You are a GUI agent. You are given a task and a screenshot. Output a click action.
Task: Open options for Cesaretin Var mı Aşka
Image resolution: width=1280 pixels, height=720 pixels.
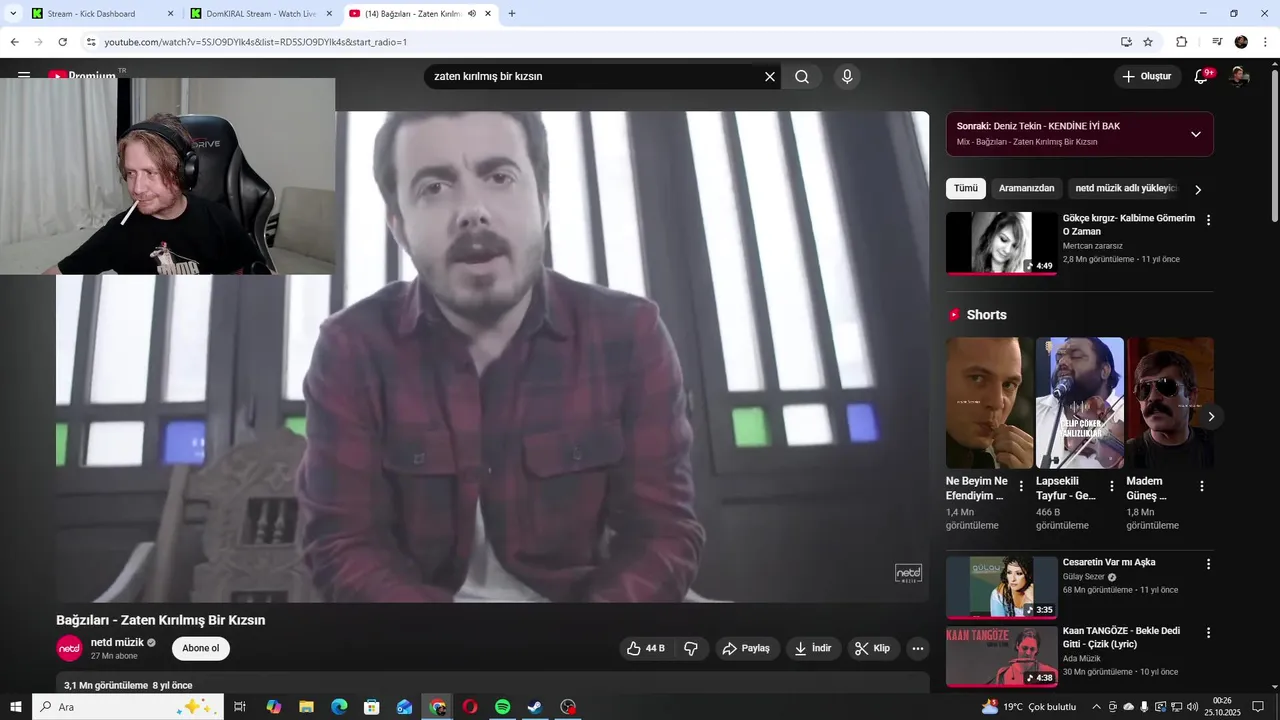coord(1208,564)
